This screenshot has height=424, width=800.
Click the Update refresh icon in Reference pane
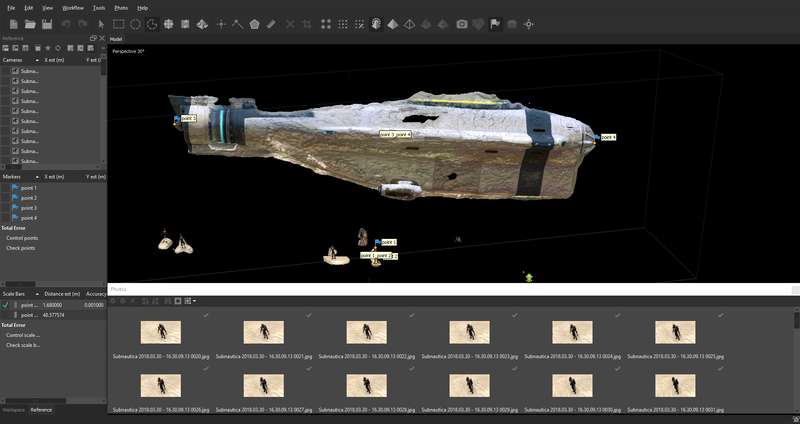point(58,48)
